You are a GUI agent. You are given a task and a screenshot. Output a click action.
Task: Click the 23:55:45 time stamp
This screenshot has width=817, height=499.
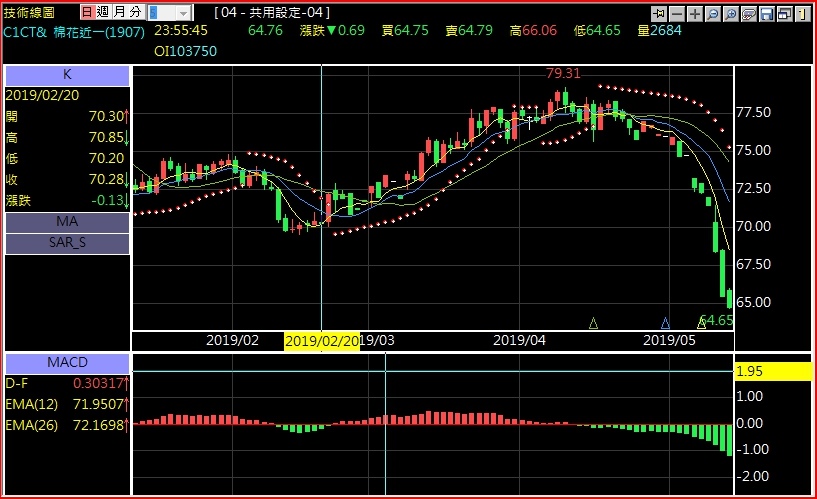pos(181,31)
